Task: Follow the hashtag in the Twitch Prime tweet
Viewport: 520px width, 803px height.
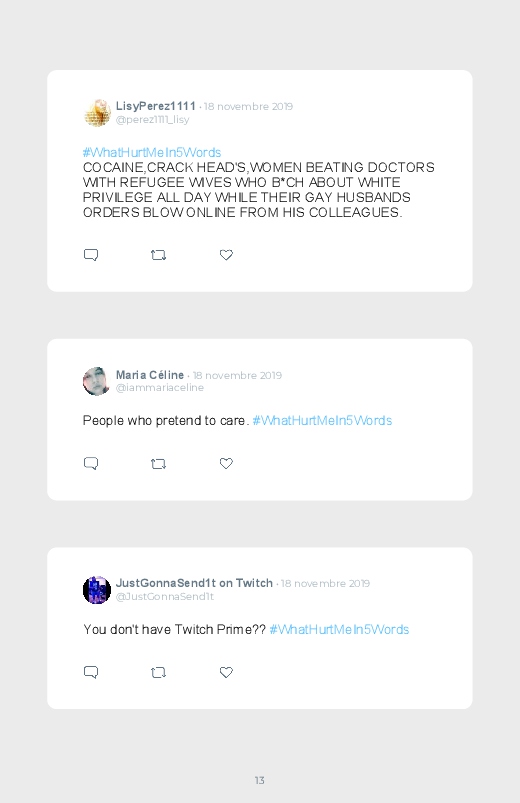Action: click(339, 629)
